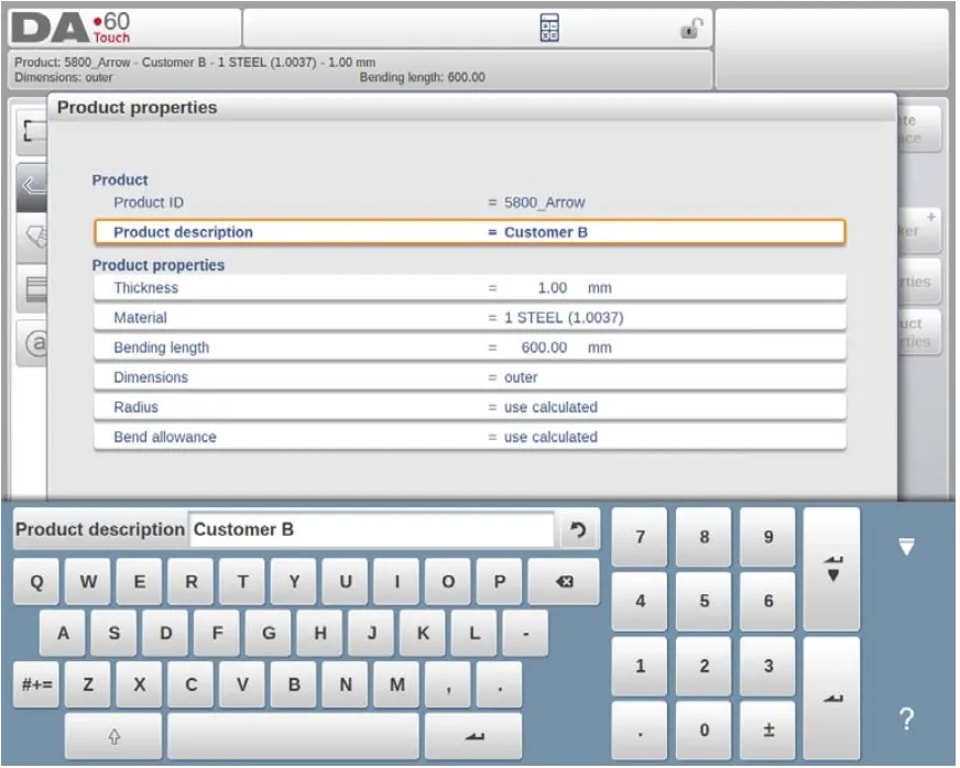The image size is (960, 768).
Task: Tap the S key
Action: [114, 633]
